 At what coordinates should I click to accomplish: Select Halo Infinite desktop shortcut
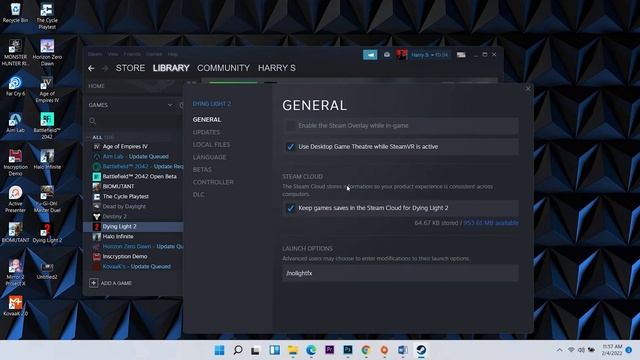click(47, 160)
